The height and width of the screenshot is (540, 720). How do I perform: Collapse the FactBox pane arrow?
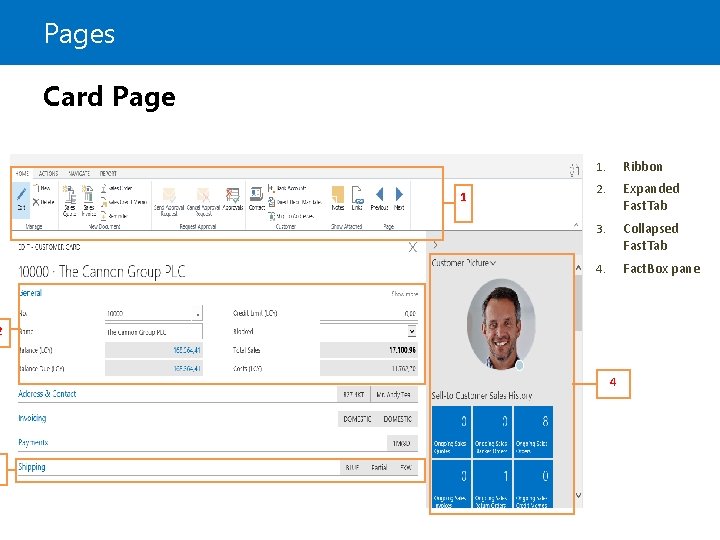pyautogui.click(x=435, y=245)
